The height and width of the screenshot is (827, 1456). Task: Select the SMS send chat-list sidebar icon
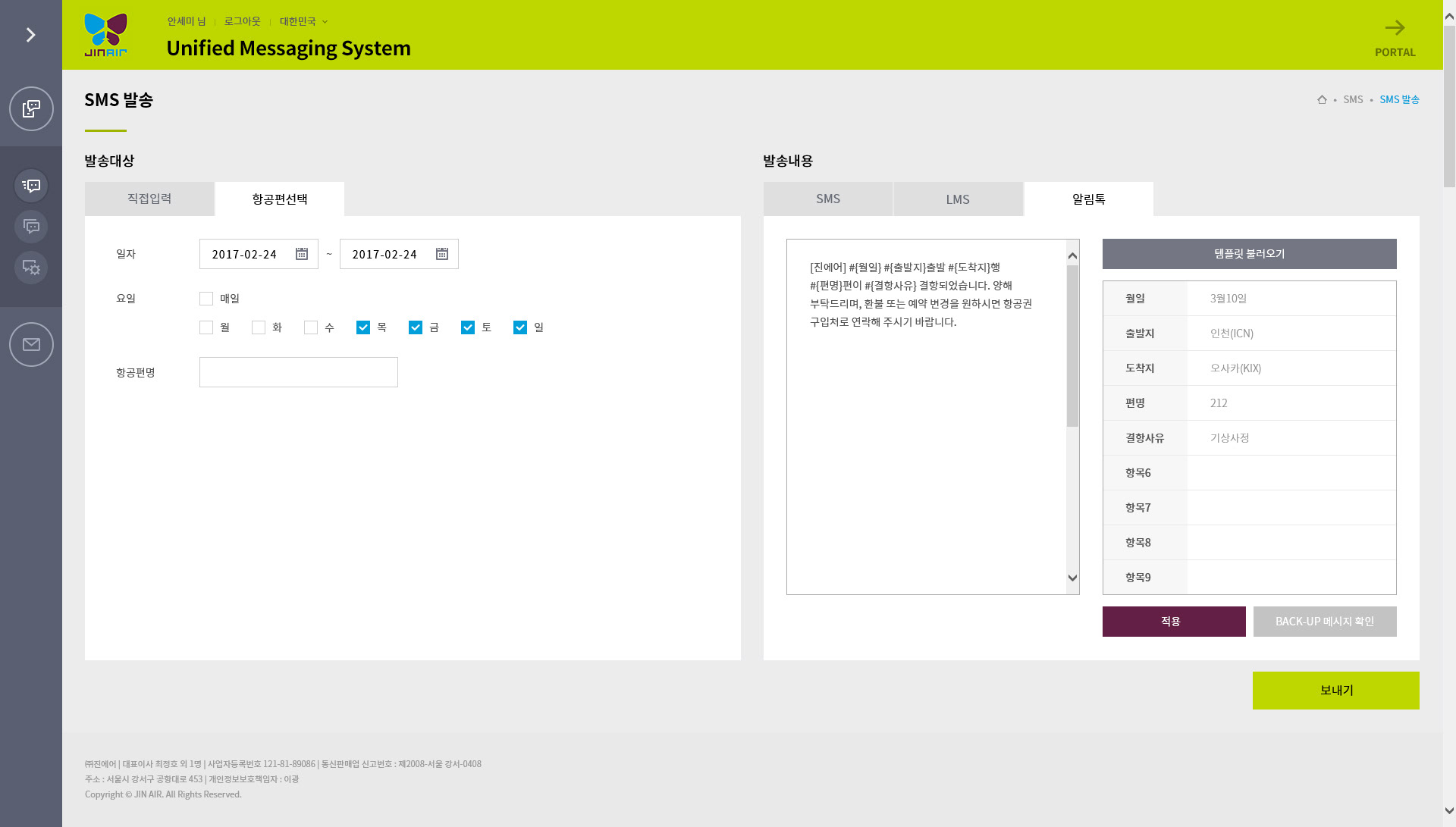(31, 186)
